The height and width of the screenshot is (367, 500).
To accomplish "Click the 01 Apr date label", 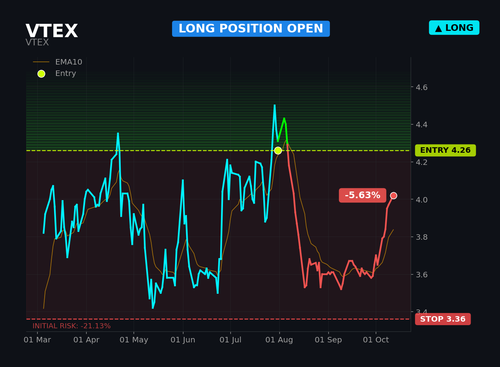I will point(86,340).
